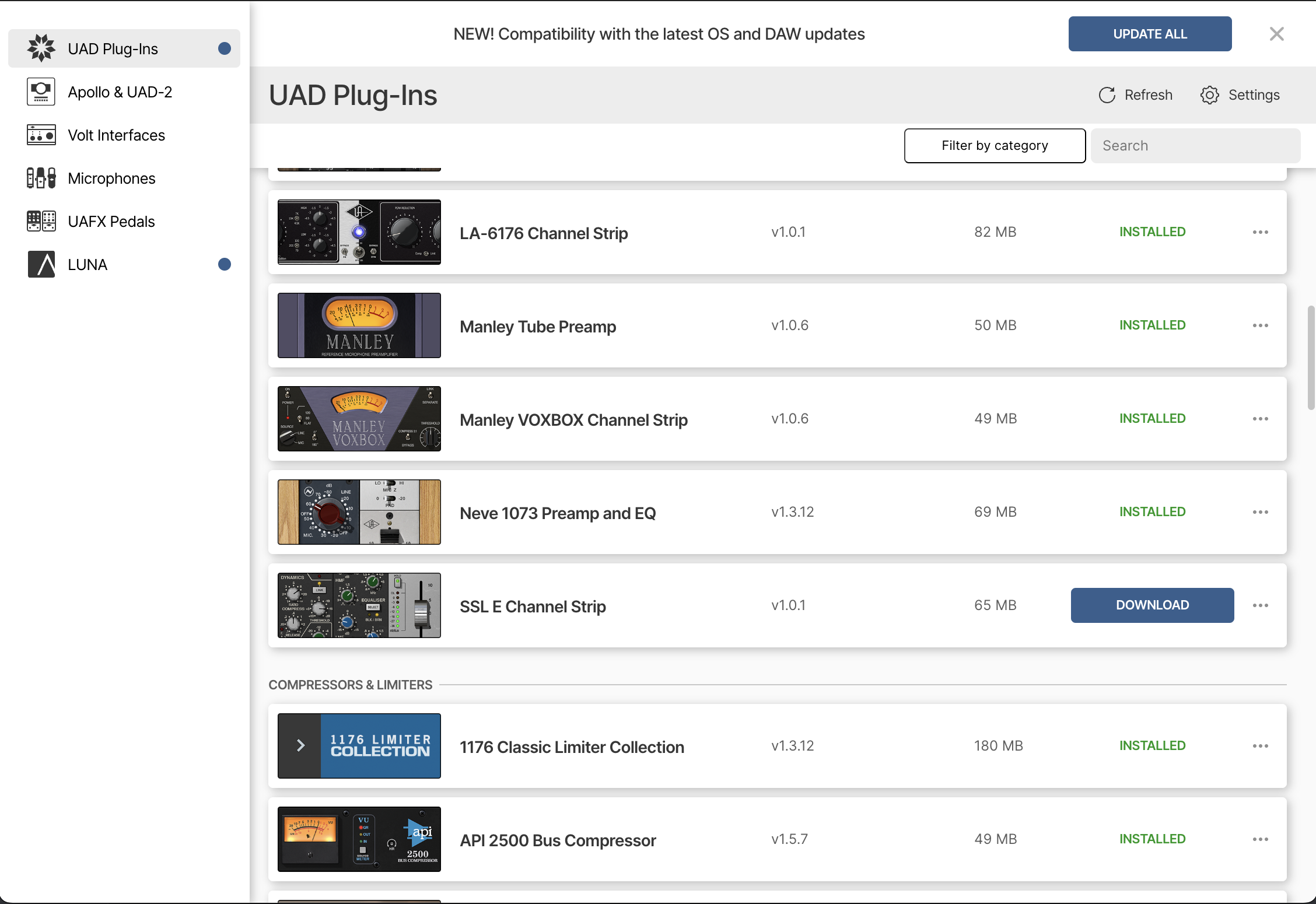The image size is (1316, 904).
Task: Click the LUNA logo icon
Action: pos(41,264)
